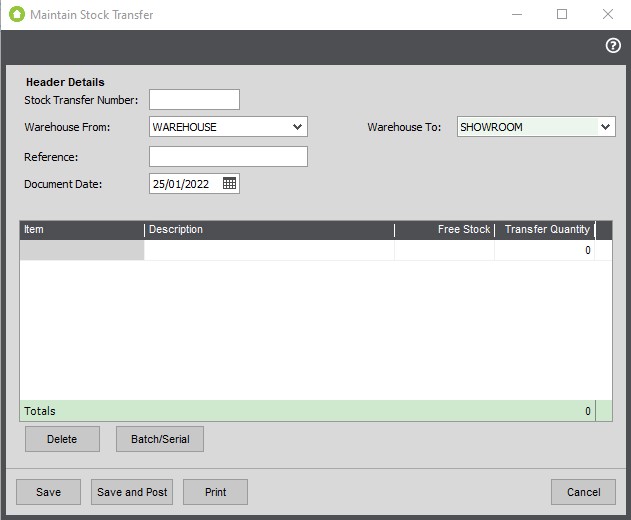Click the Transfer Quantity cell showing 0
The image size is (631, 520).
[545, 250]
